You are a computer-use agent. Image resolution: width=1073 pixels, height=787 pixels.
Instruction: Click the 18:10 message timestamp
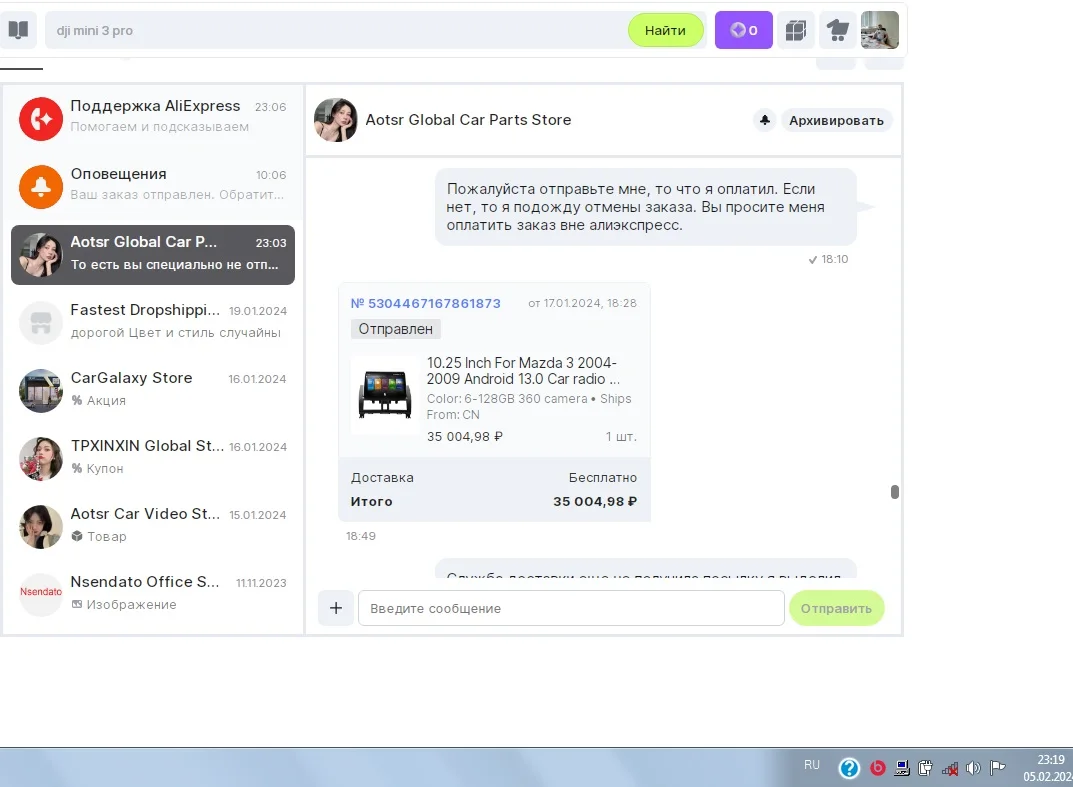coord(834,259)
